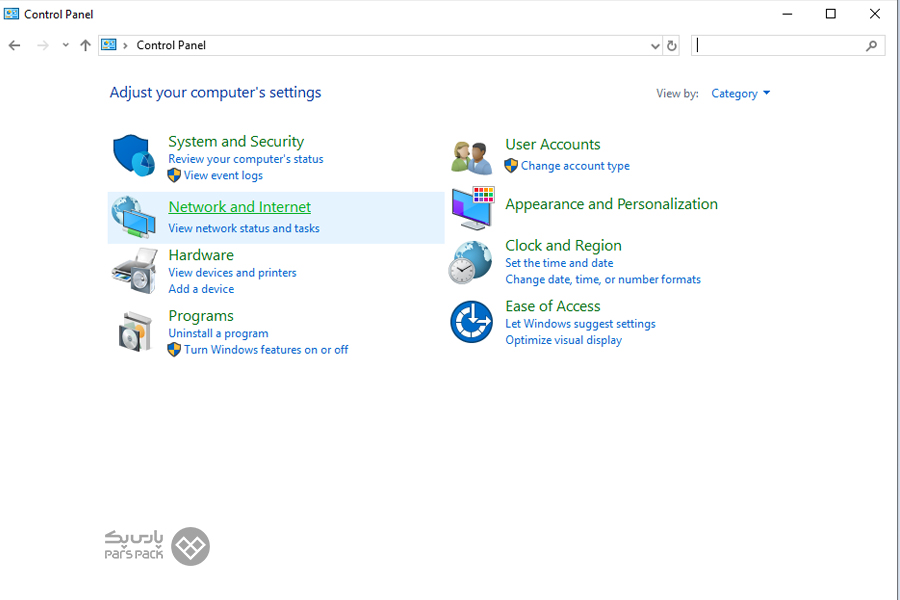Open the Clock and Region globe icon
Screen dimensions: 900x600
pyautogui.click(x=471, y=262)
